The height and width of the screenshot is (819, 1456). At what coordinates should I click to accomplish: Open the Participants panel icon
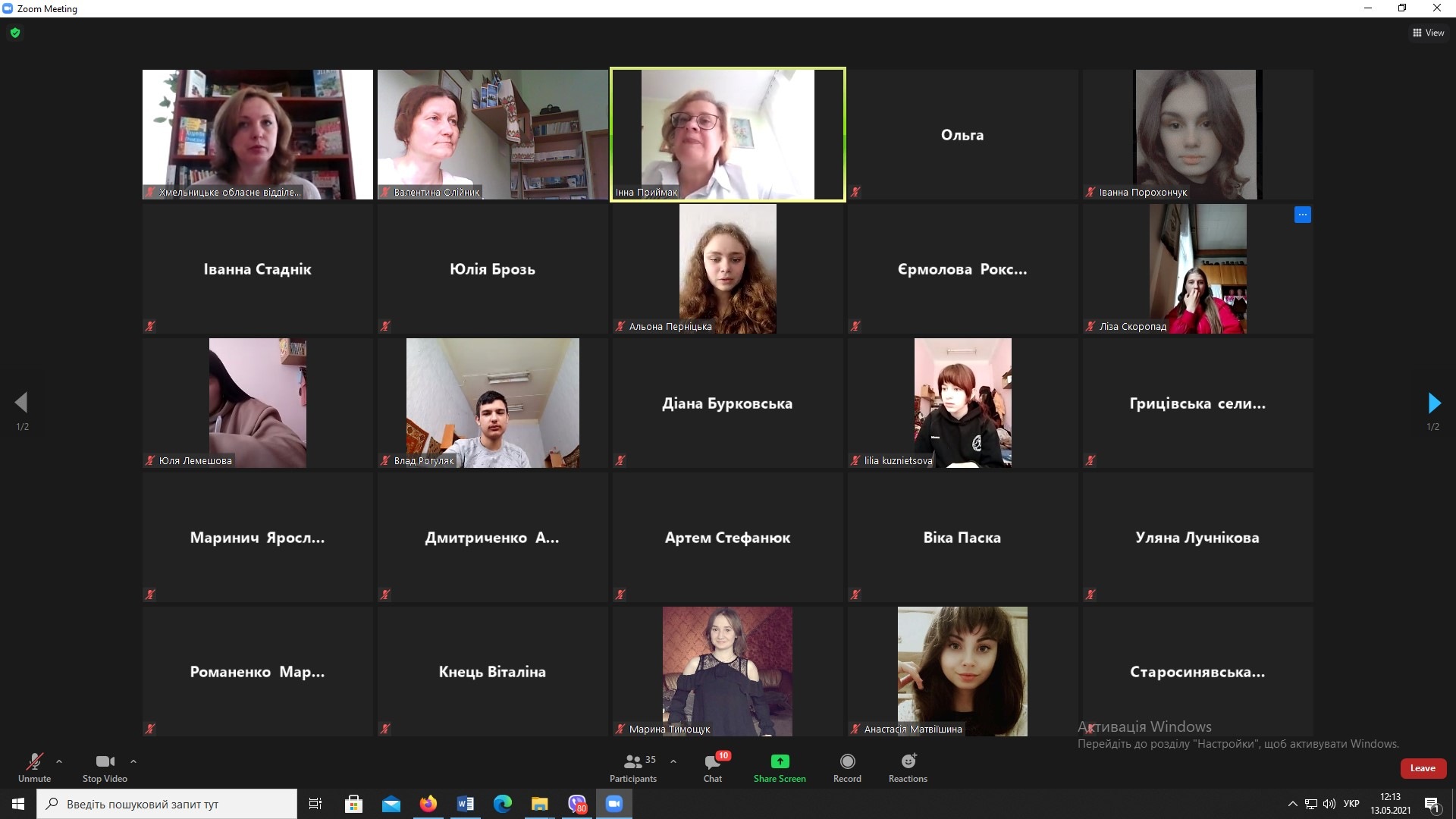633,761
